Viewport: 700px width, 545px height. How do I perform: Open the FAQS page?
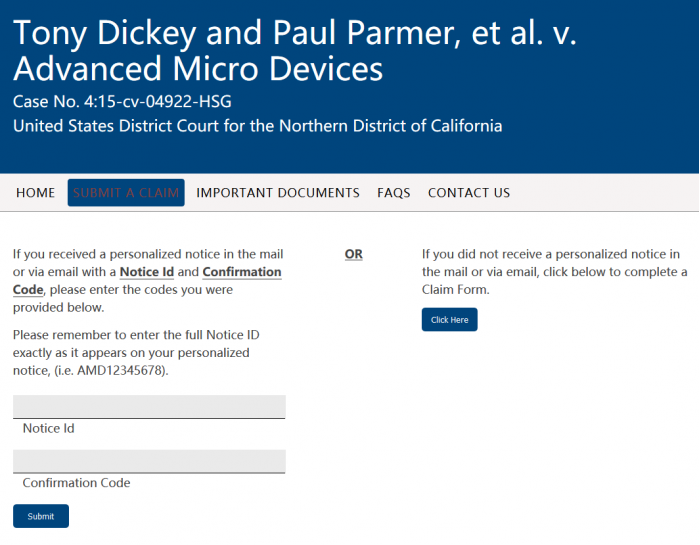point(394,193)
